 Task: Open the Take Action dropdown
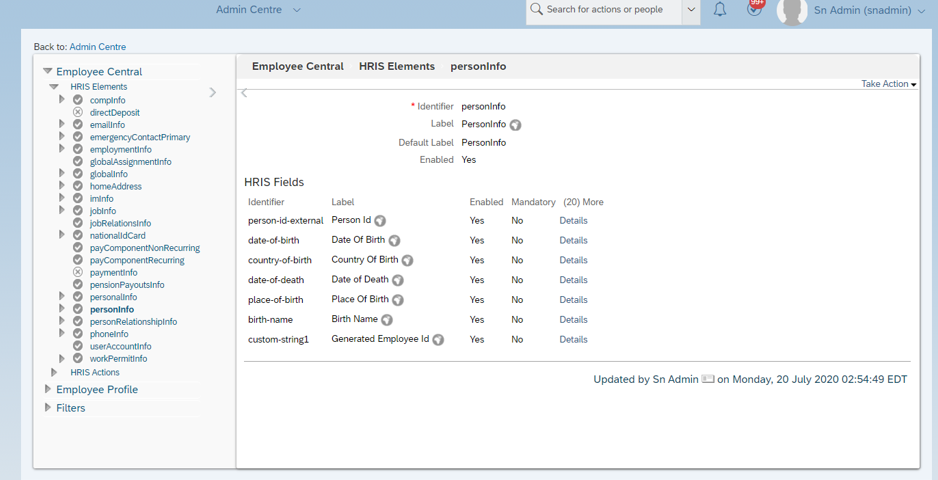coord(889,84)
